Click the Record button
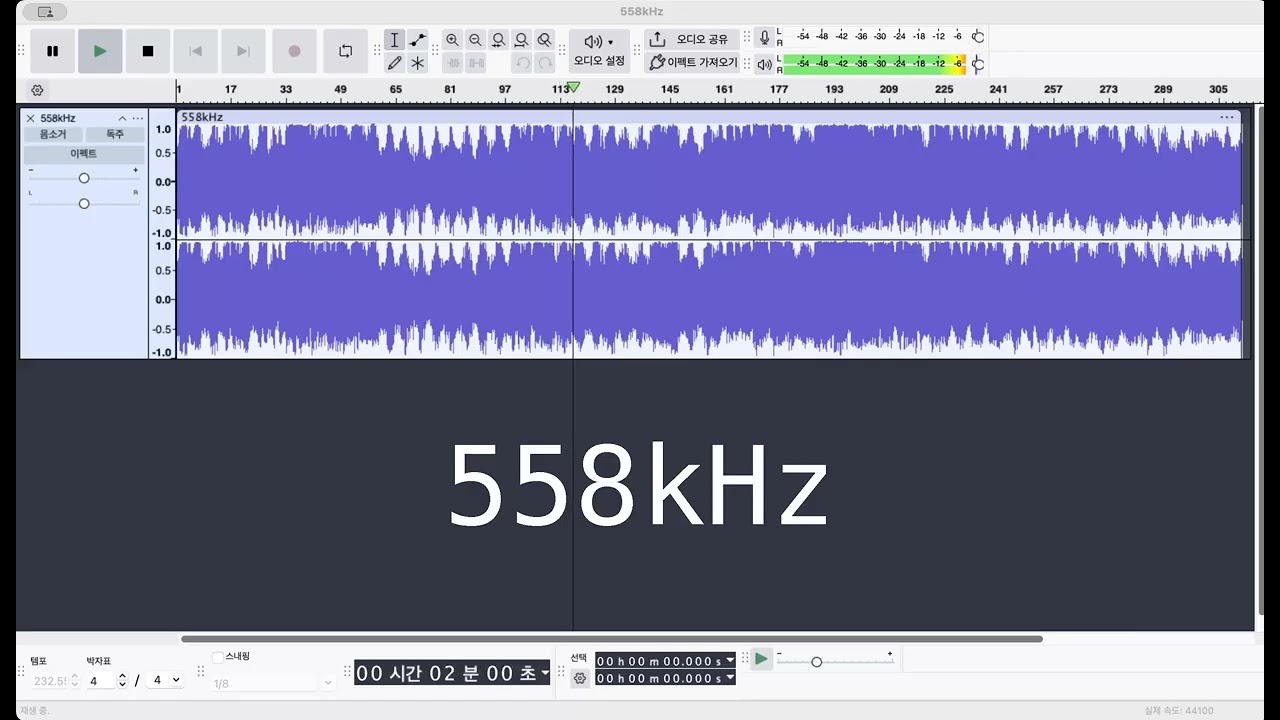This screenshot has width=1280, height=720. 294,51
